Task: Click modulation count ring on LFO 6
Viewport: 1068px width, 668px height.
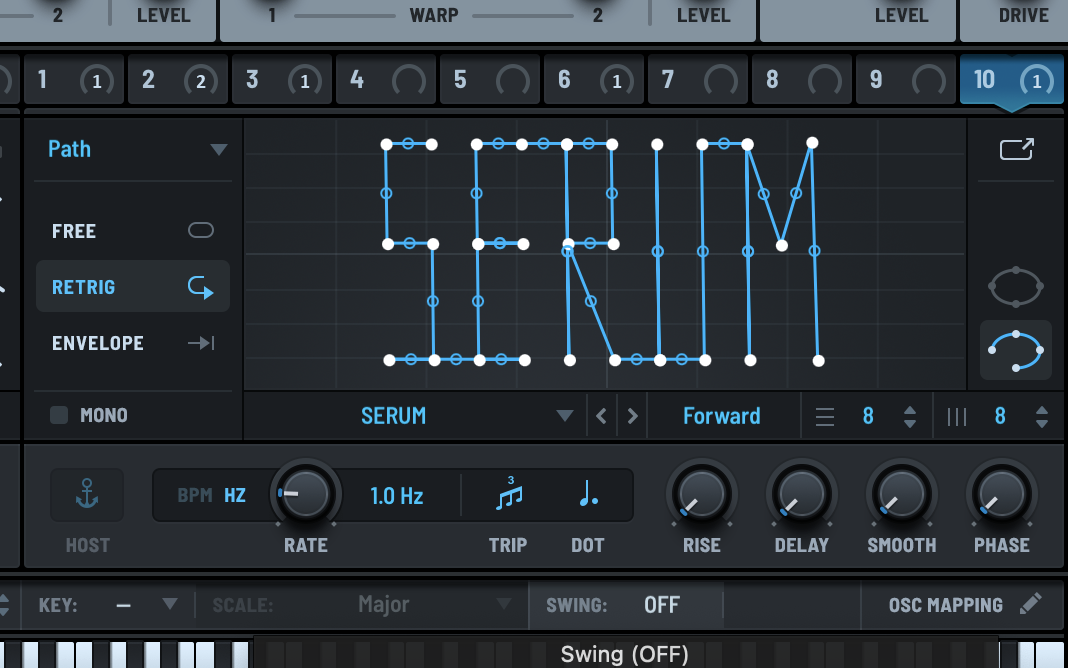Action: (616, 81)
